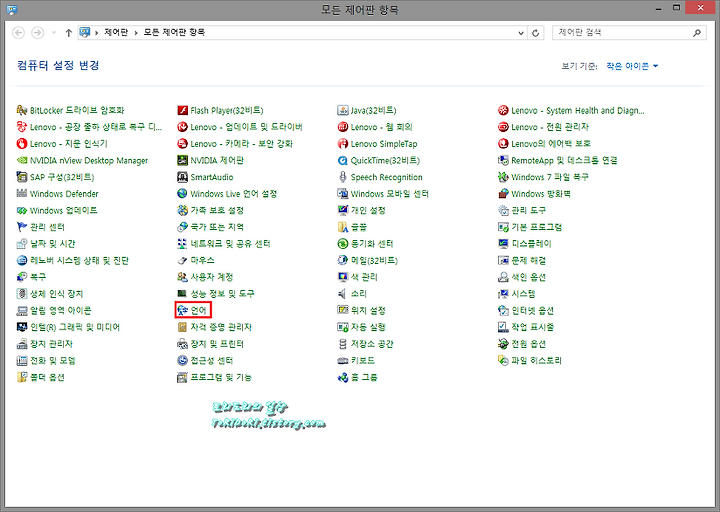Open the 가족 보호 설정 link
This screenshot has height=512, width=720.
pos(217,210)
